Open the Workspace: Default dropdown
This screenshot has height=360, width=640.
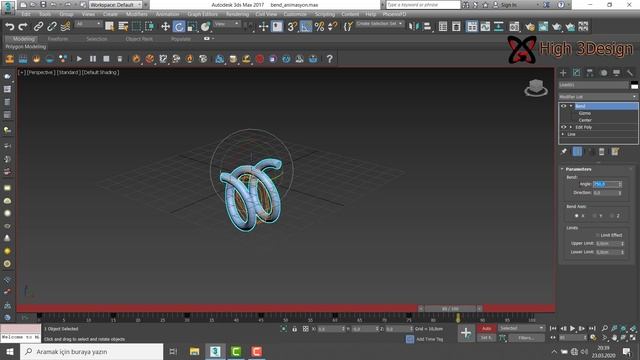pos(116,5)
